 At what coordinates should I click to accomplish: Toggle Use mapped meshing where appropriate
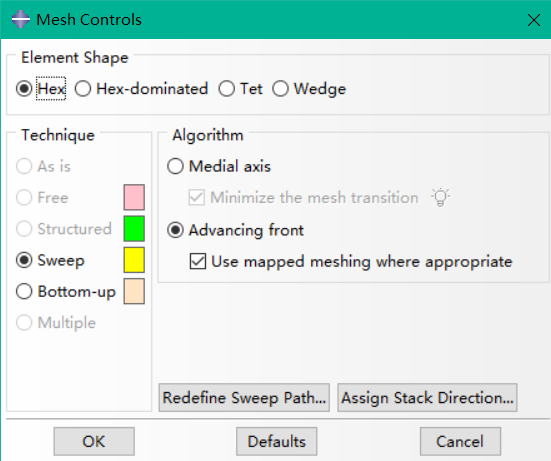pyautogui.click(x=198, y=261)
